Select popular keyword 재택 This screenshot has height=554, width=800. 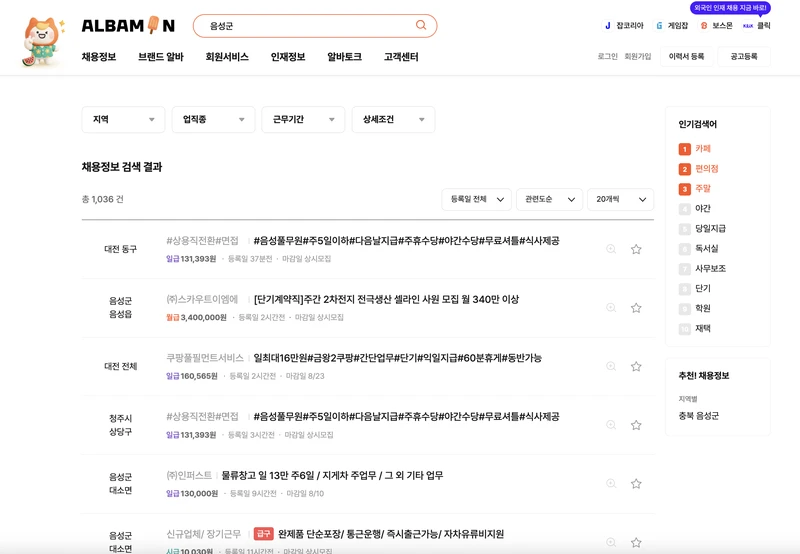pyautogui.click(x=703, y=329)
